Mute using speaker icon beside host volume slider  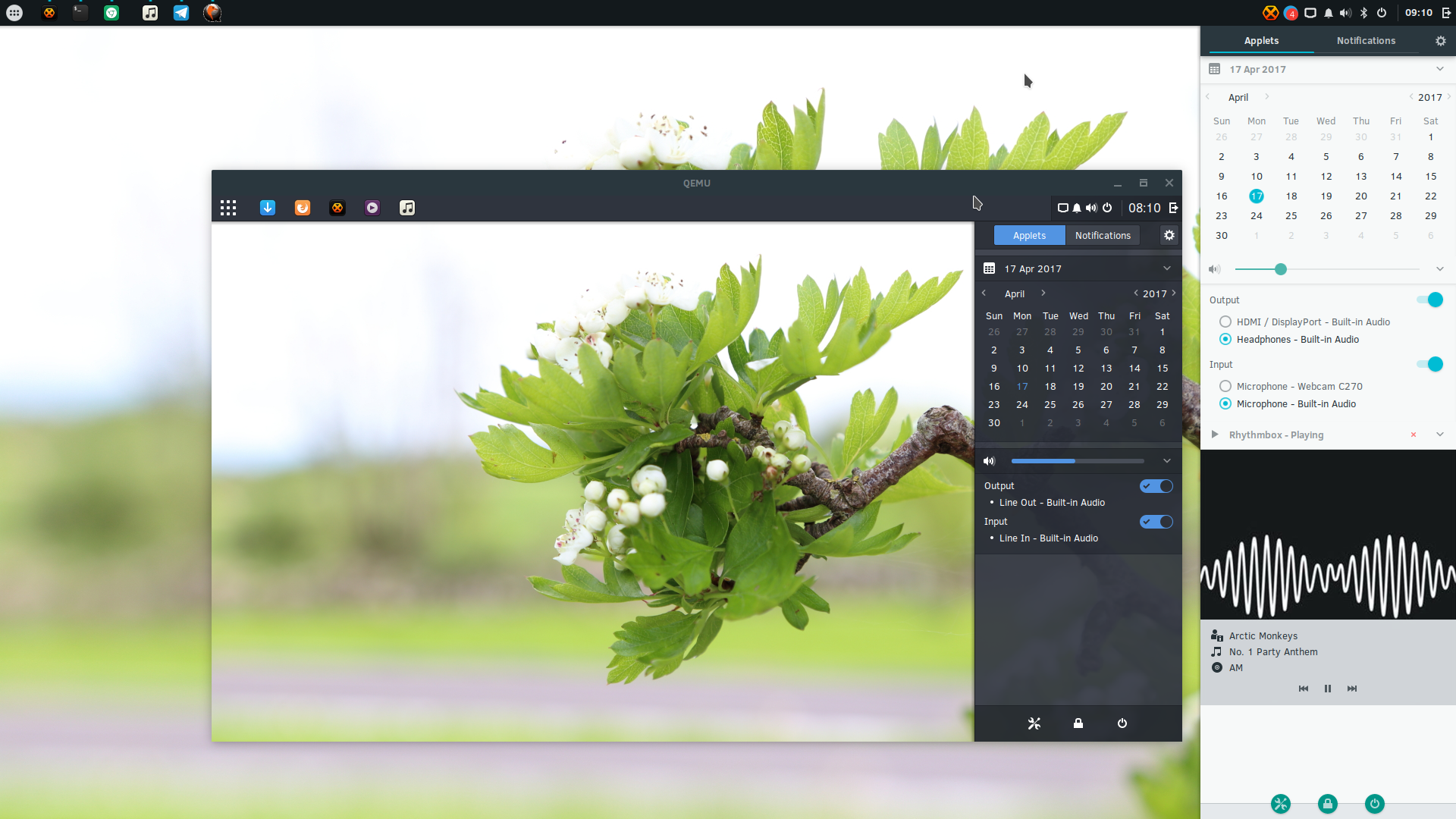1215,269
